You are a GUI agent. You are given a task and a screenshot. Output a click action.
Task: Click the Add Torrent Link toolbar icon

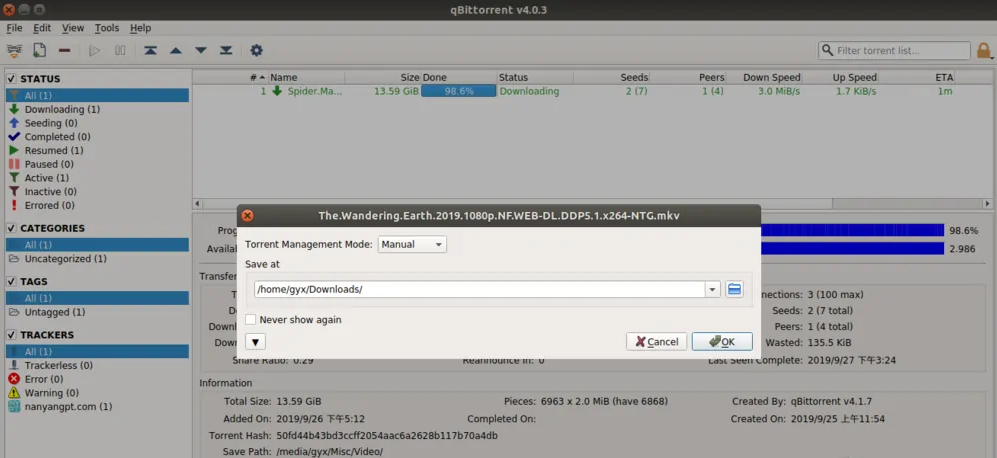[14, 50]
